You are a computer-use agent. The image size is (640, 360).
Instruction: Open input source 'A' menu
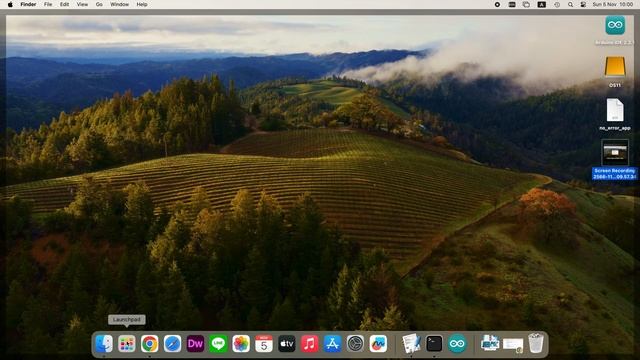click(x=542, y=4)
